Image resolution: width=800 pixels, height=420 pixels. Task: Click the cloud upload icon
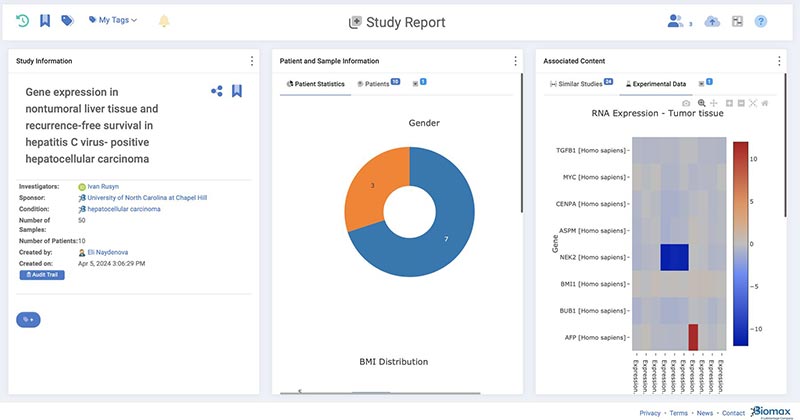(712, 21)
